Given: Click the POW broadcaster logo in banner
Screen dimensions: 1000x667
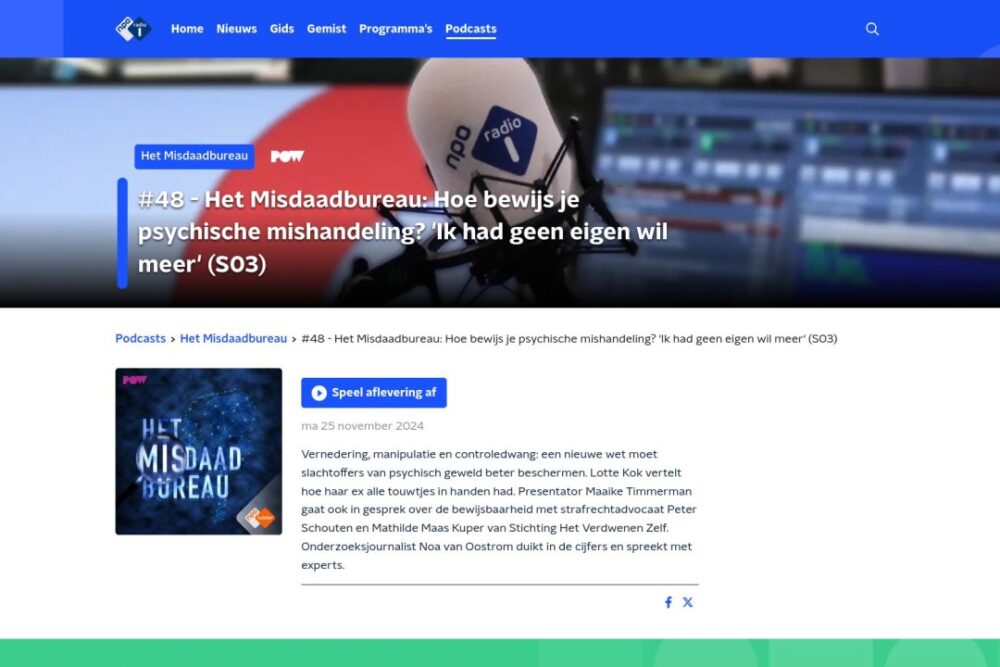Looking at the screenshot, I should pos(287,156).
